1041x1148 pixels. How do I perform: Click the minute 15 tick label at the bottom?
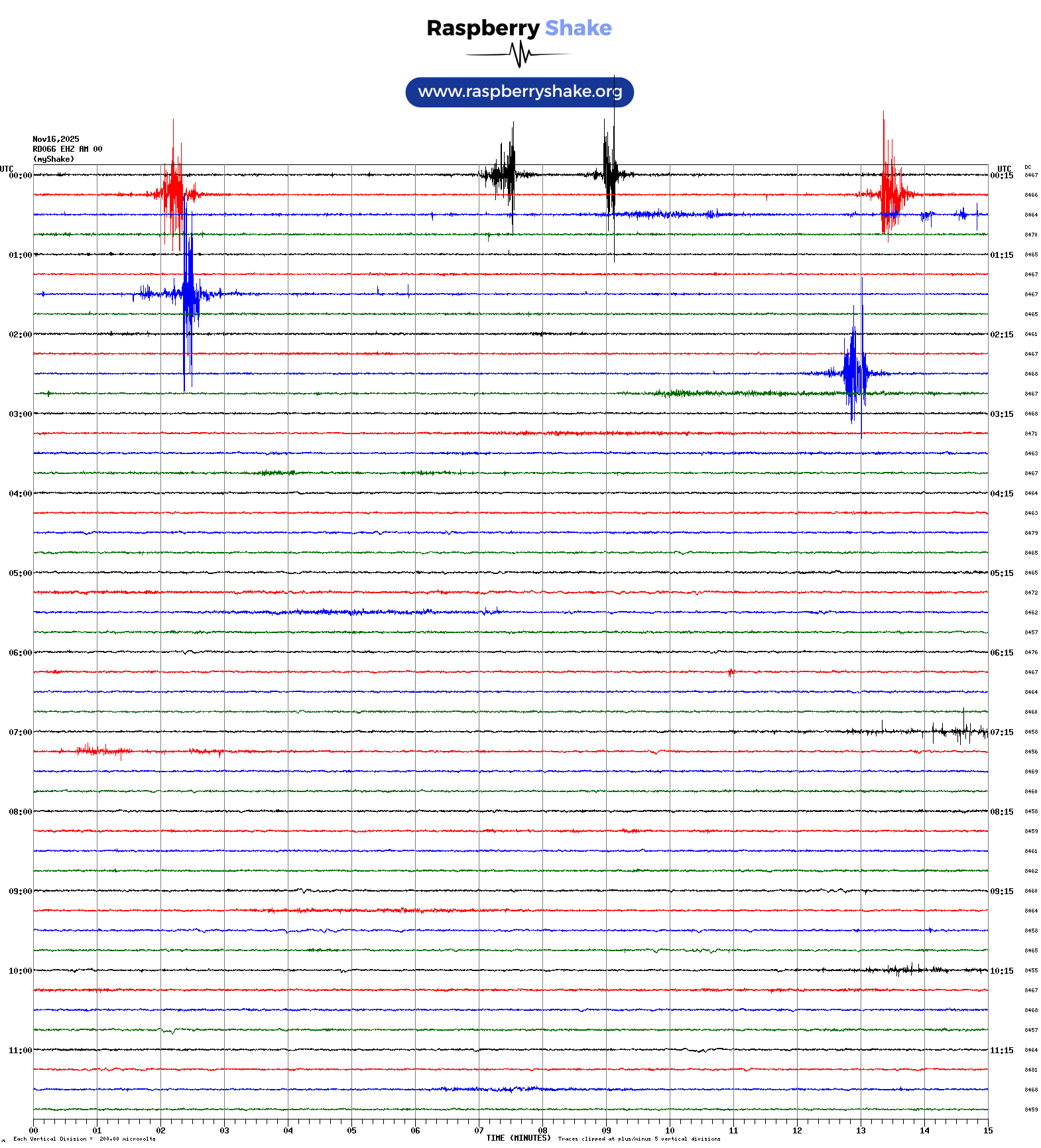[987, 1131]
